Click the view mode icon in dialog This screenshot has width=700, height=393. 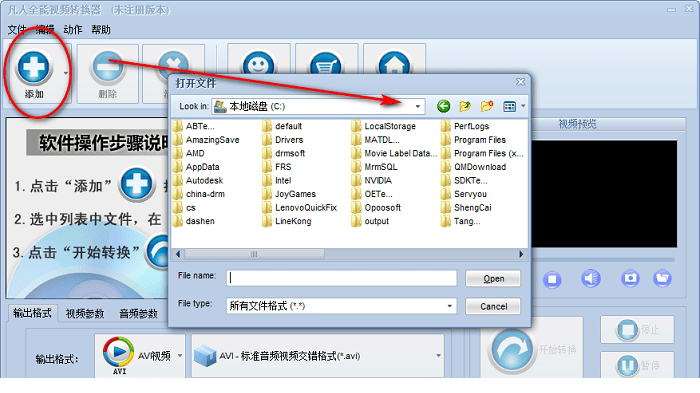point(509,106)
